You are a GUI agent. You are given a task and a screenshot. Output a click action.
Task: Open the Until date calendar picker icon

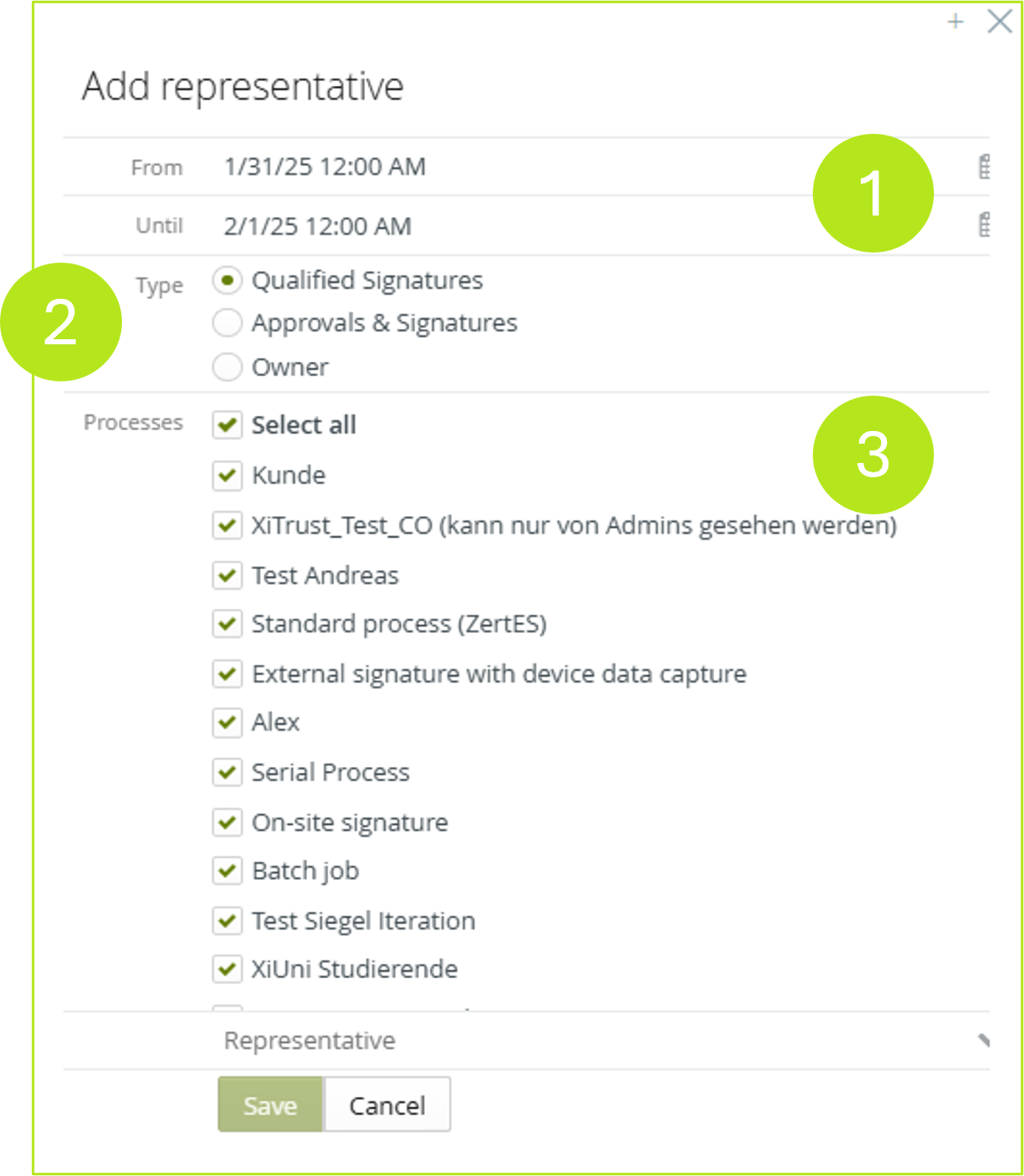pyautogui.click(x=984, y=225)
